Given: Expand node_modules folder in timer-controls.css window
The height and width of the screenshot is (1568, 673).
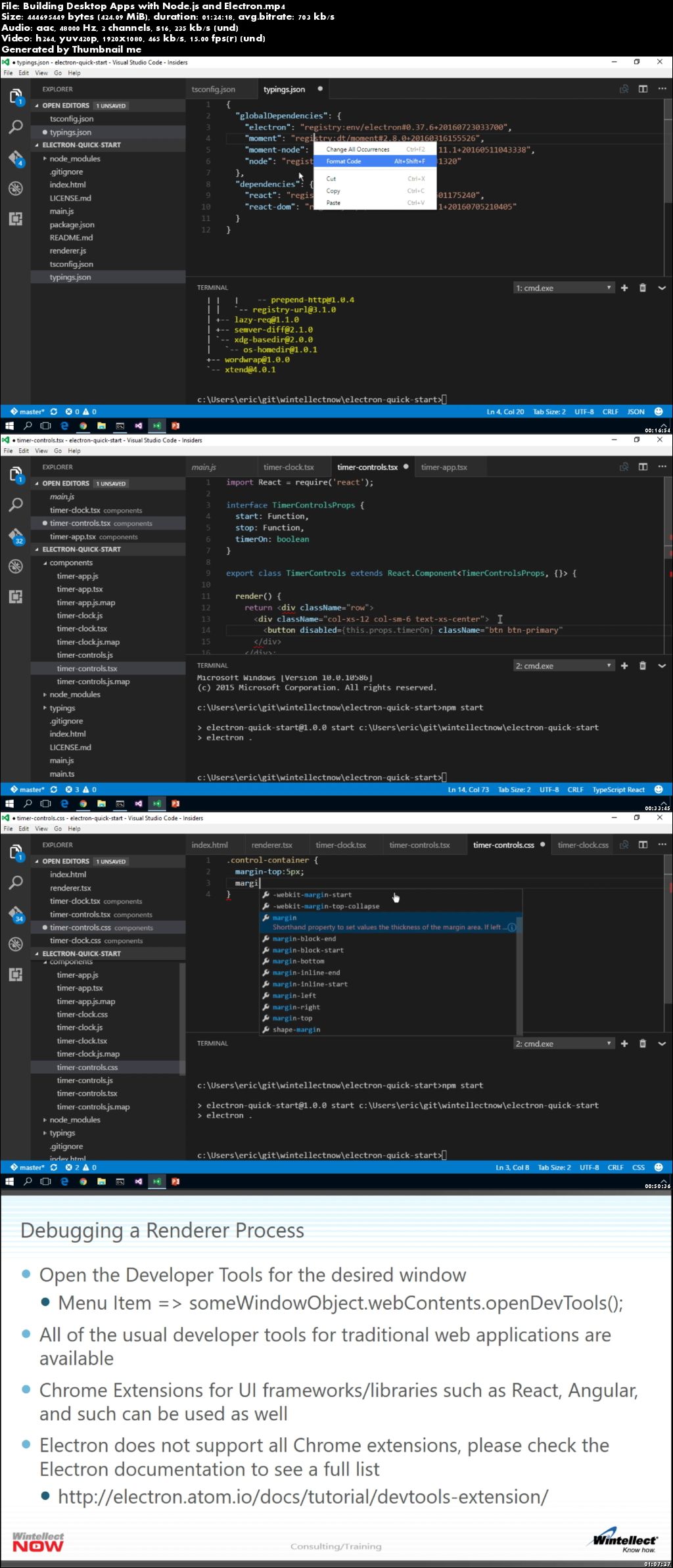Looking at the screenshot, I should [x=45, y=1120].
